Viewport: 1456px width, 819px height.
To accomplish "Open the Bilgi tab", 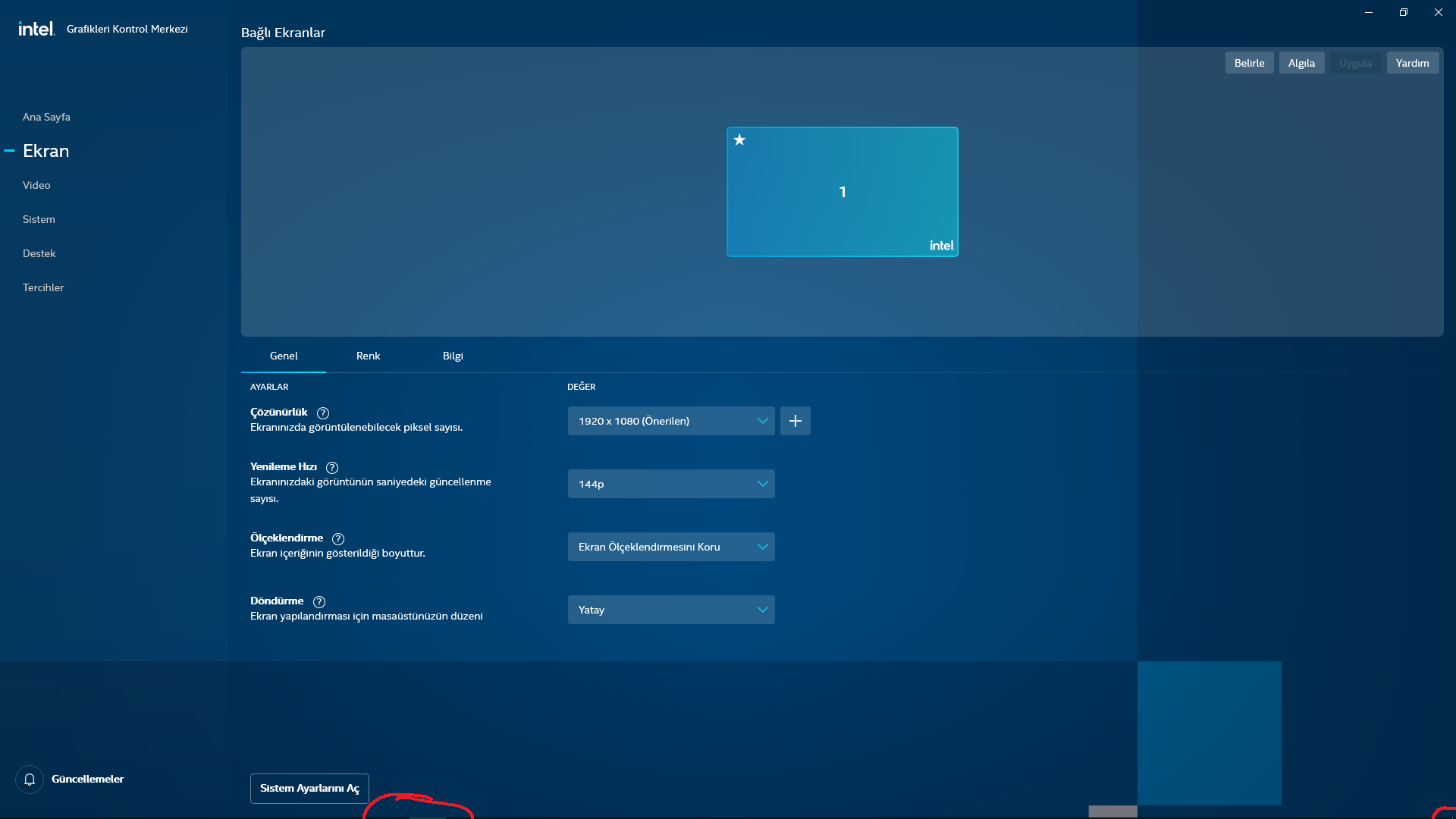I will tap(453, 356).
